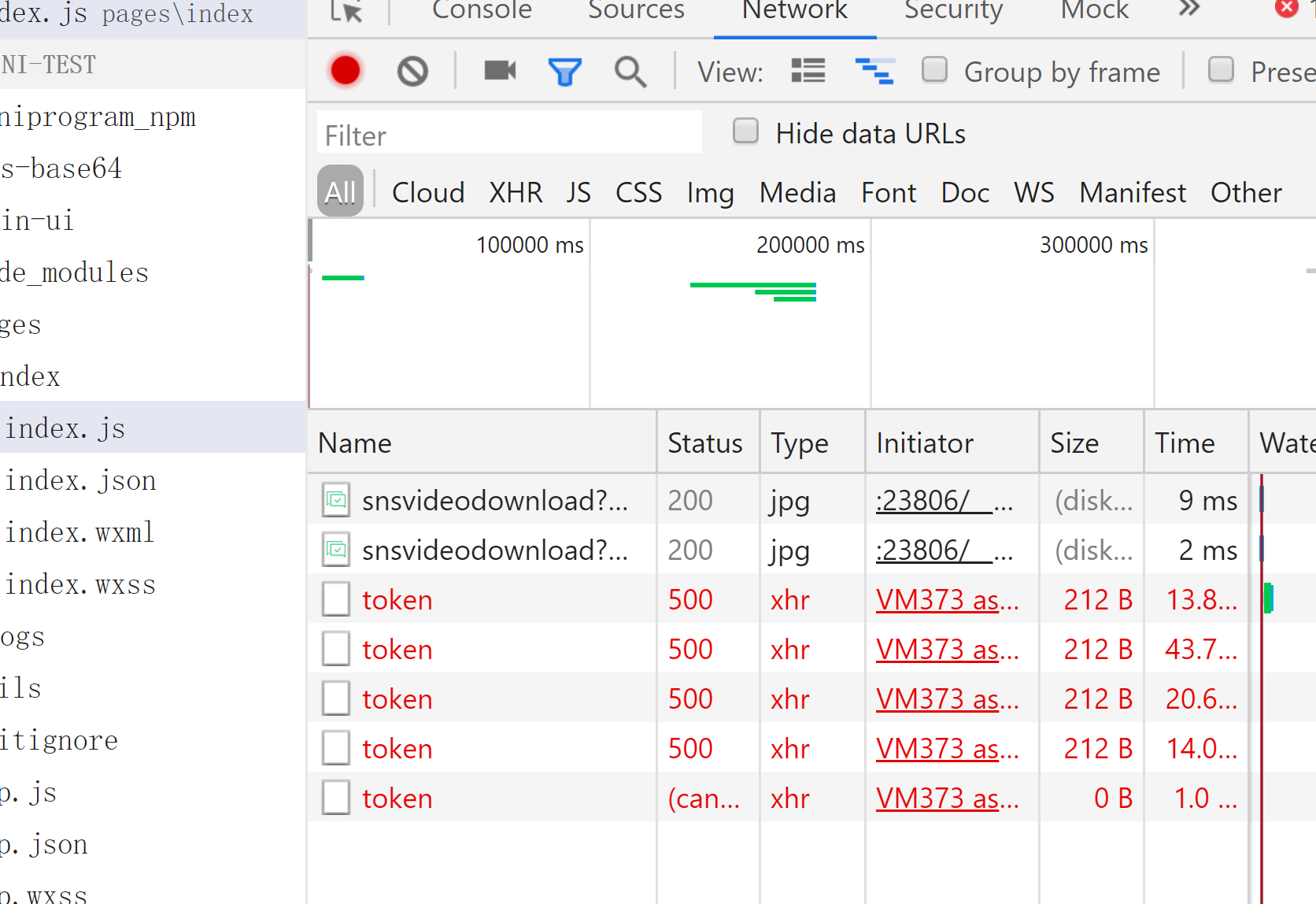Click the 200000 ms timeline overview marker
1316x904 pixels.
pos(810,245)
